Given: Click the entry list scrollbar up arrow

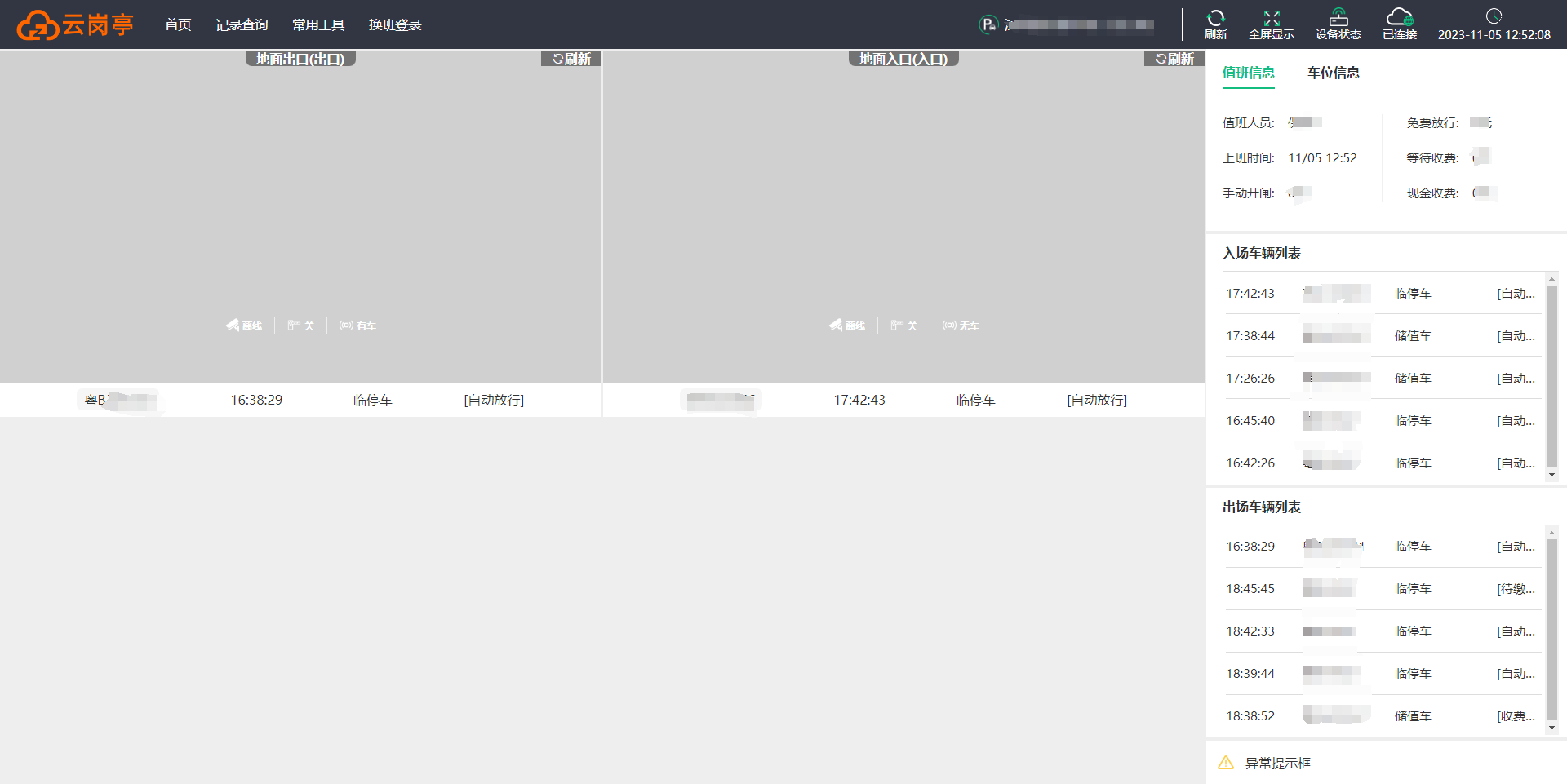Looking at the screenshot, I should (1551, 279).
